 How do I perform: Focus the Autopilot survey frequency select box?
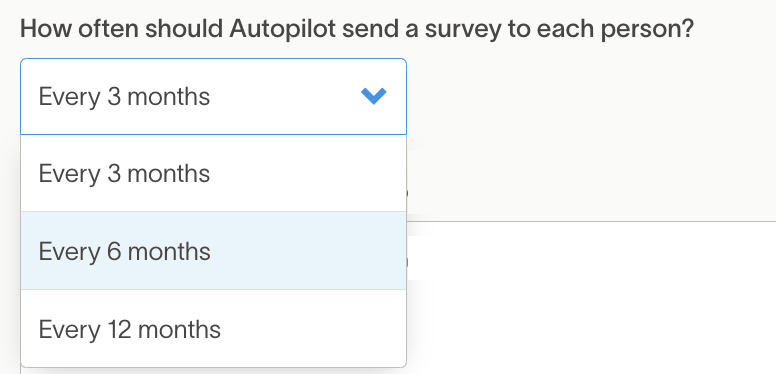[213, 96]
